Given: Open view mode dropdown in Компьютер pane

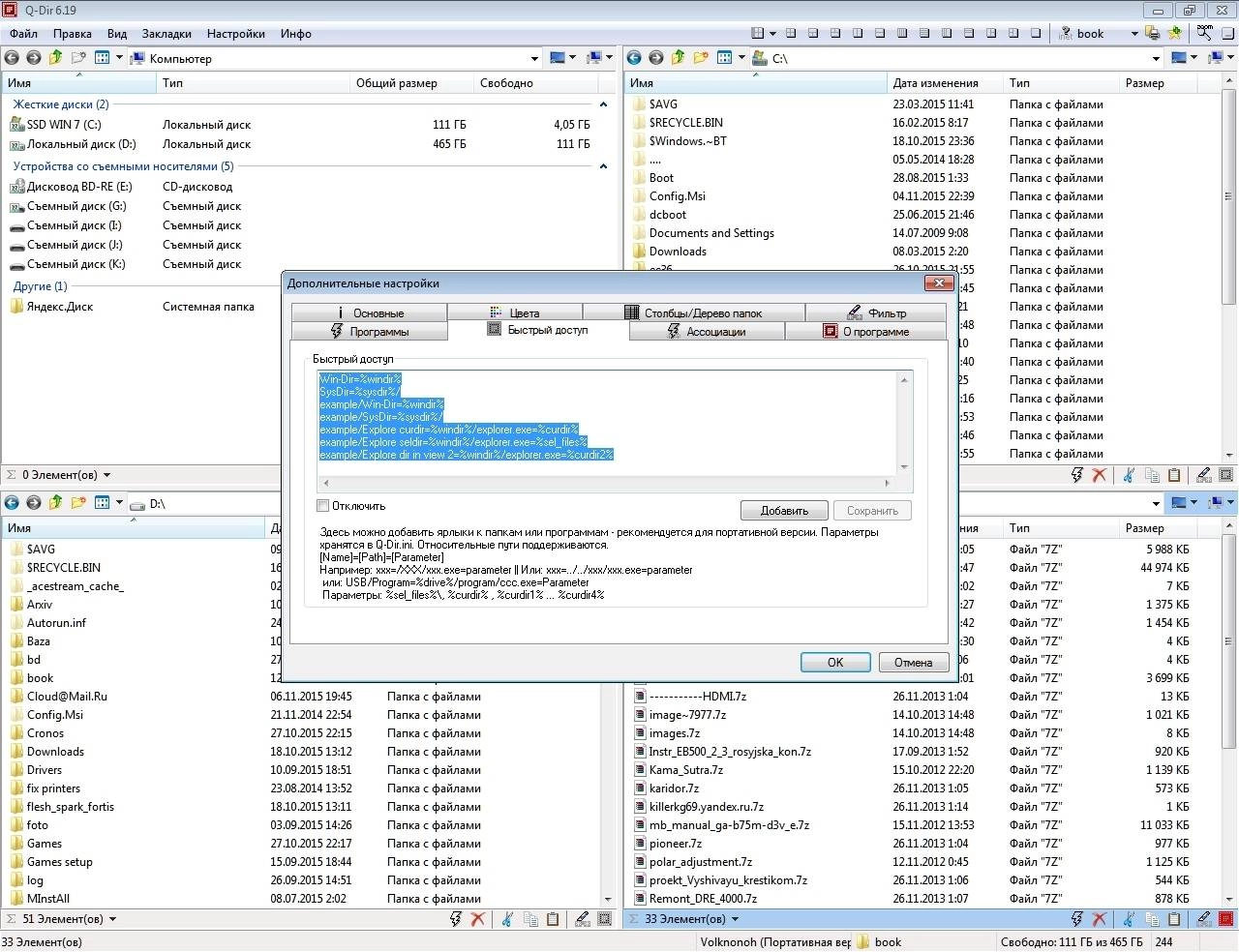Looking at the screenshot, I should pyautogui.click(x=119, y=58).
